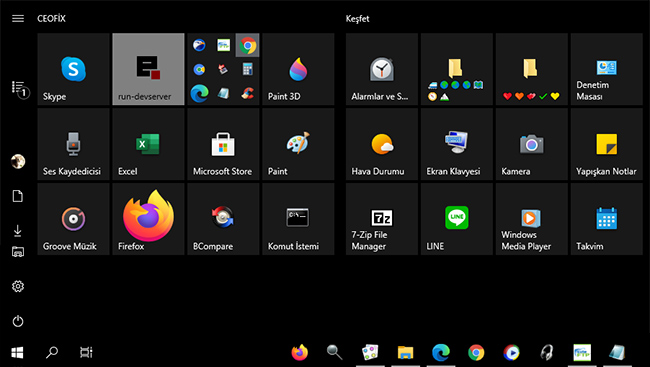The height and width of the screenshot is (367, 650).
Task: Open the Hava Durumu tile
Action: (x=382, y=144)
